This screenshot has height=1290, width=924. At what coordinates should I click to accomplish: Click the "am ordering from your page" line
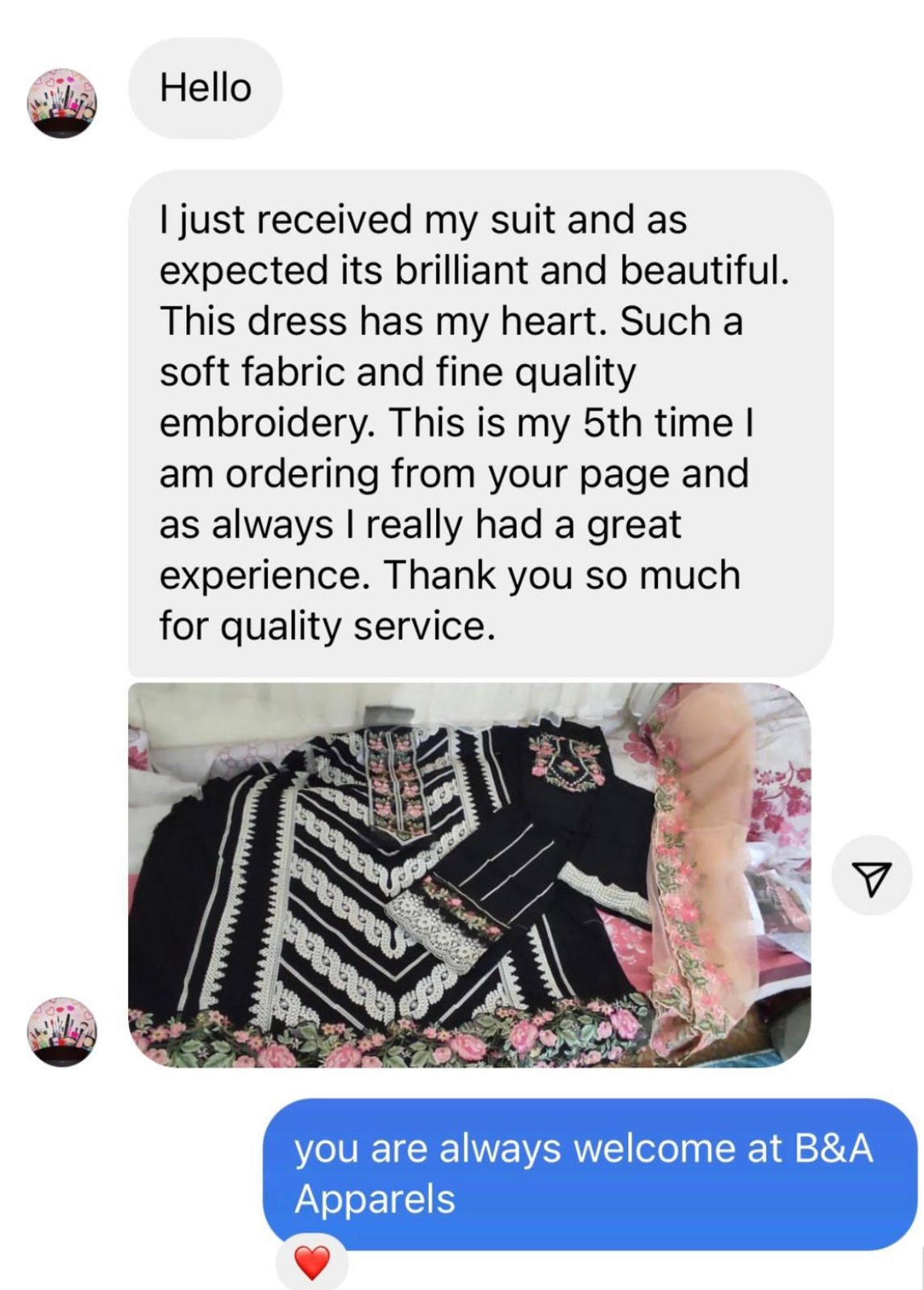point(454,473)
